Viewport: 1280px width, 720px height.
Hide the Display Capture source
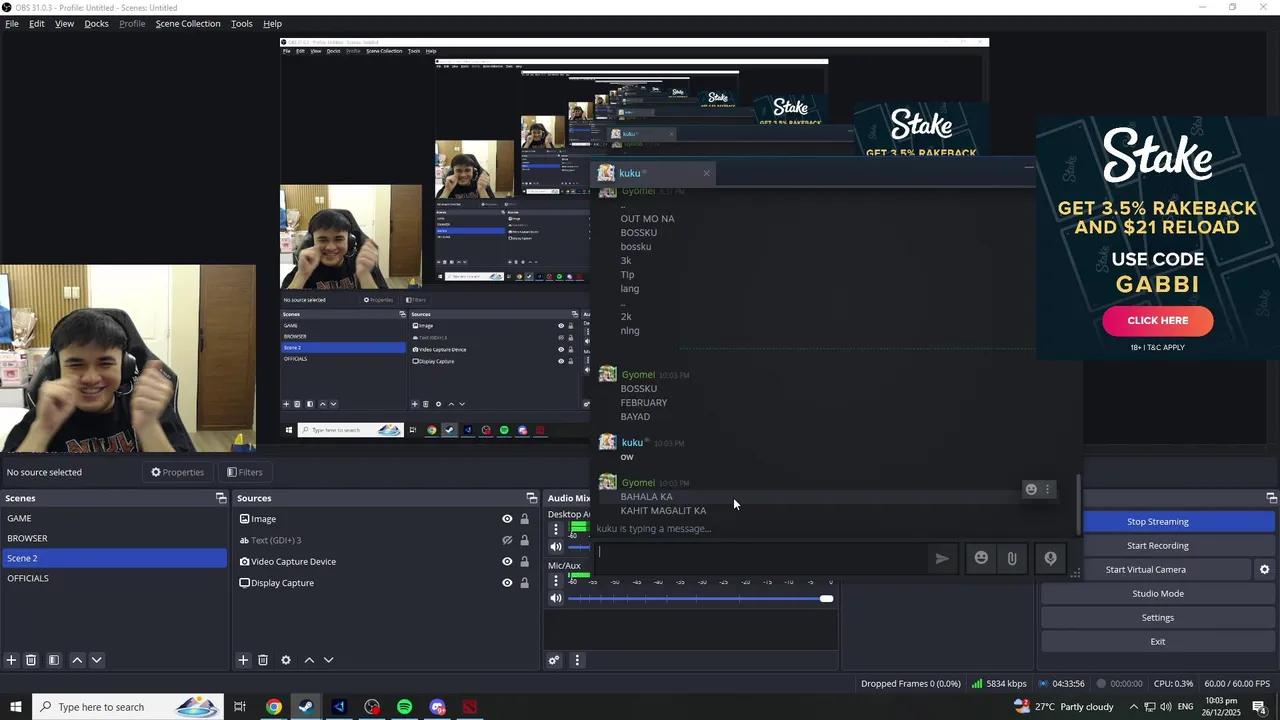[507, 583]
